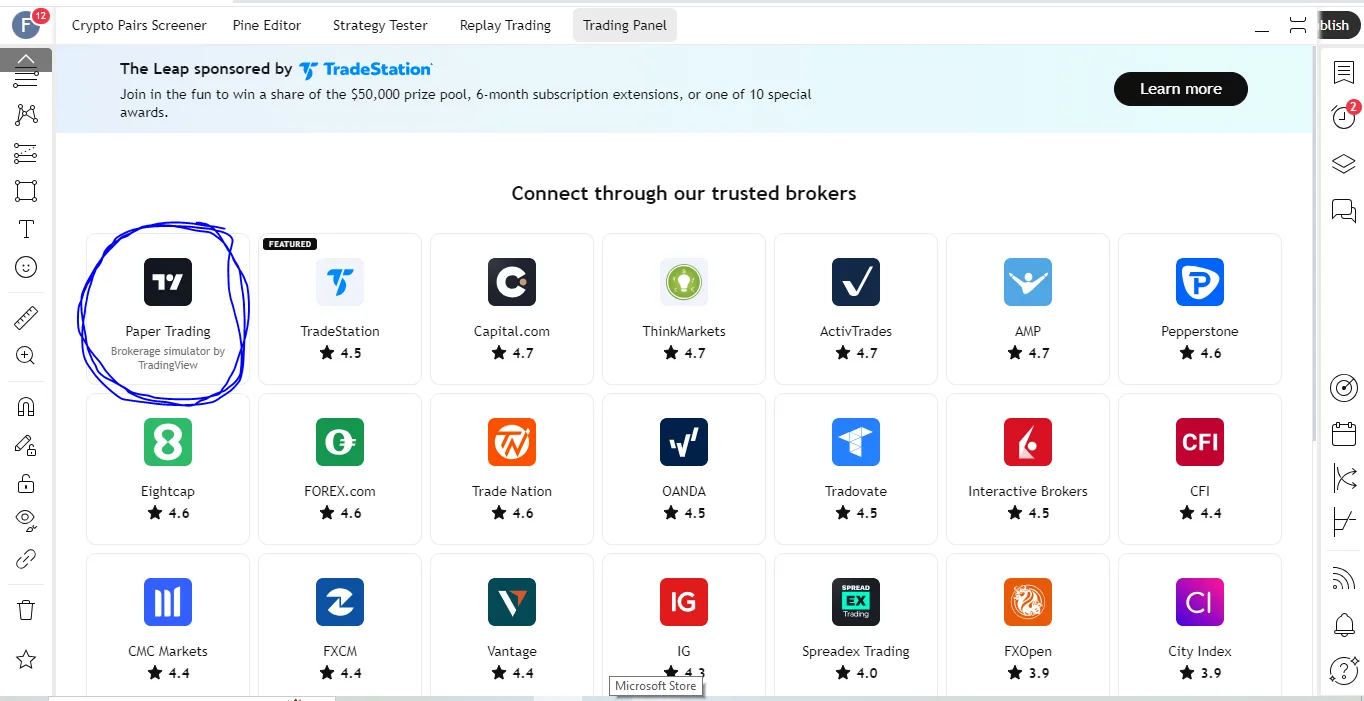Viewport: 1364px width, 701px height.
Task: Switch to Crypto Pairs Screener tab
Action: tap(139, 25)
